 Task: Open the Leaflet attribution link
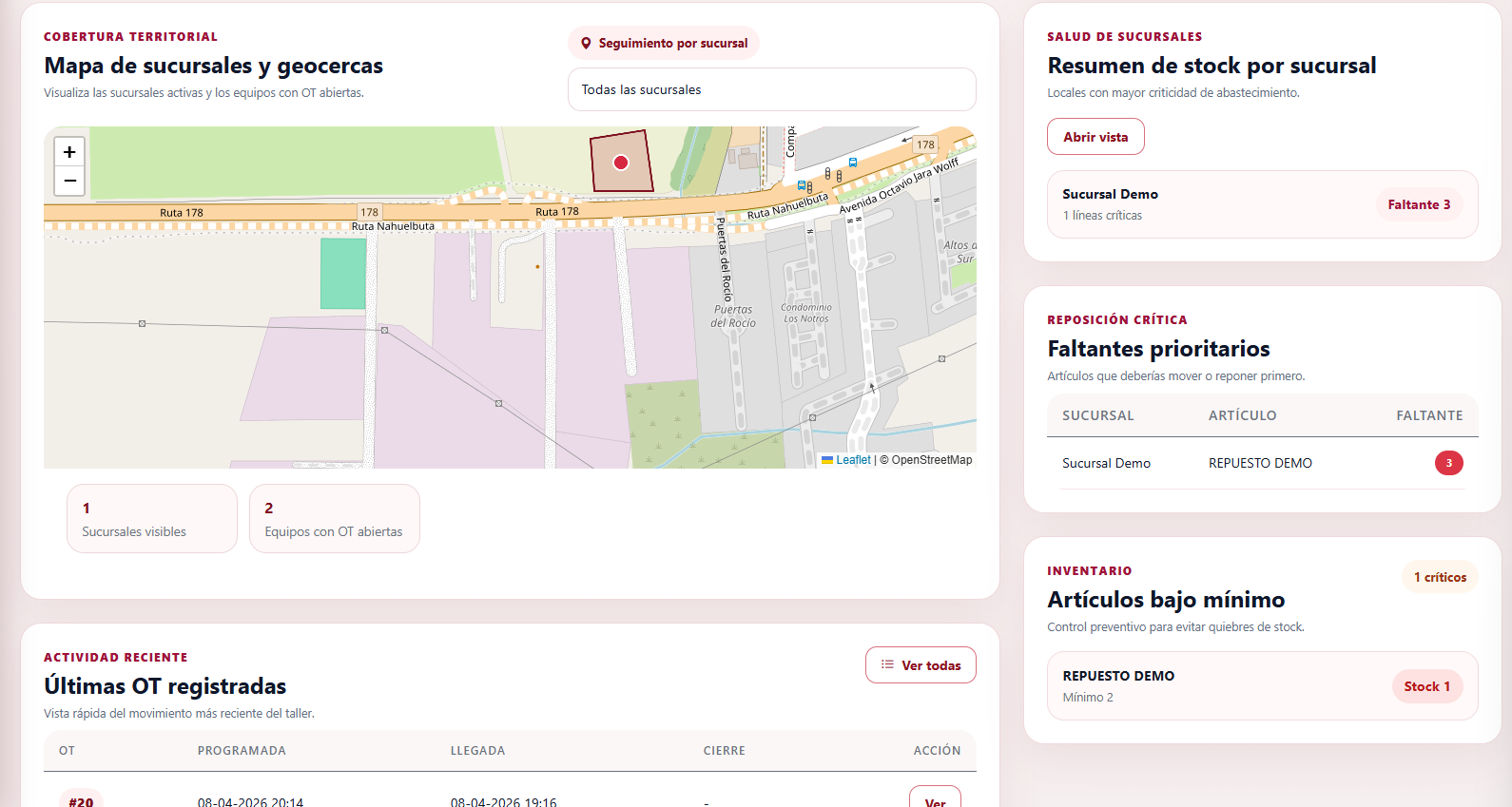pos(853,460)
